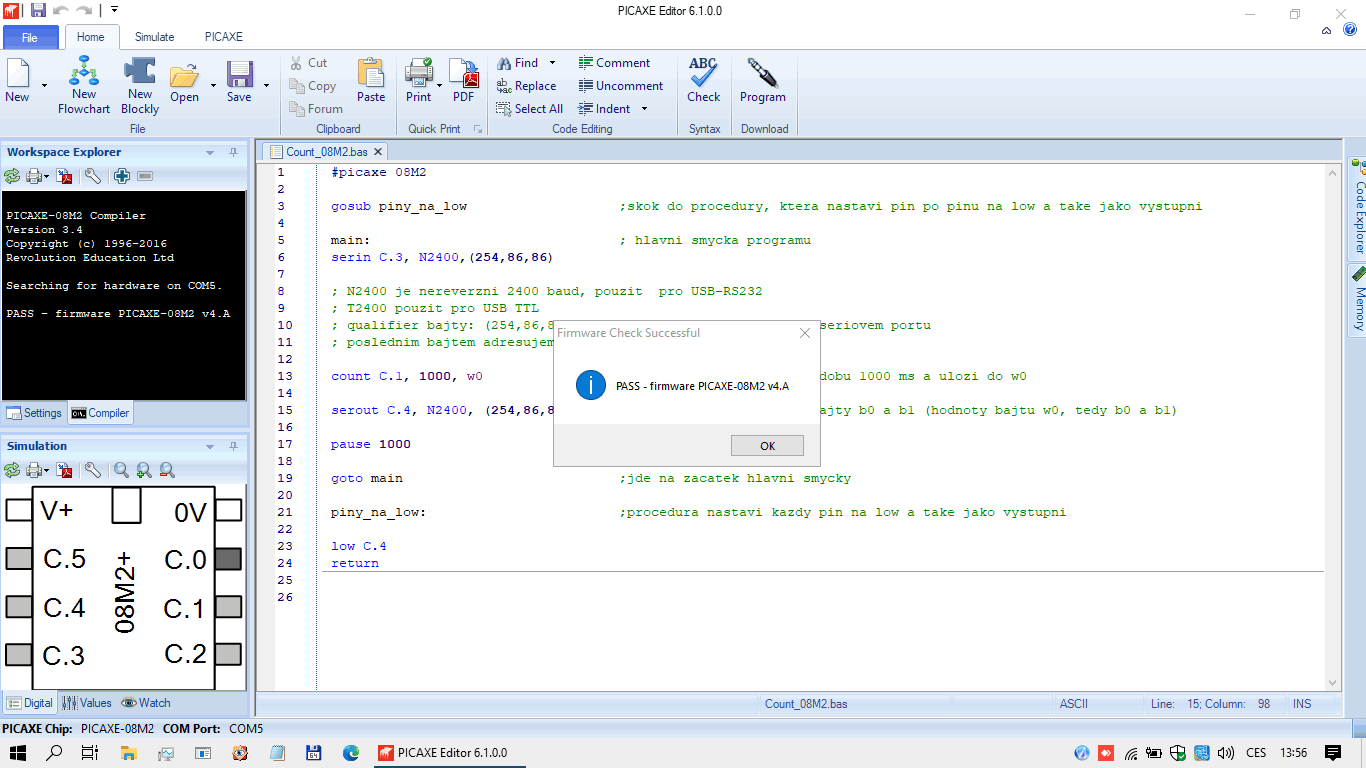Viewport: 1366px width, 768px height.
Task: Click the New Blockly icon
Action: [140, 74]
